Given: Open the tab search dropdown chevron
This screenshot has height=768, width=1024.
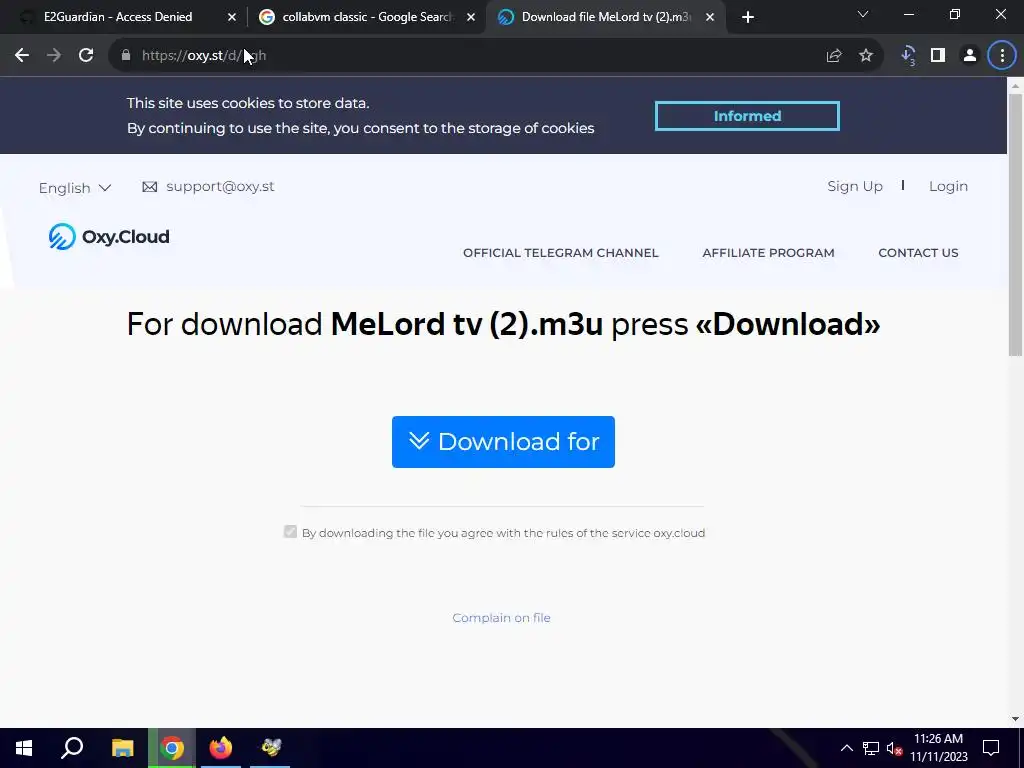Looking at the screenshot, I should 863,14.
